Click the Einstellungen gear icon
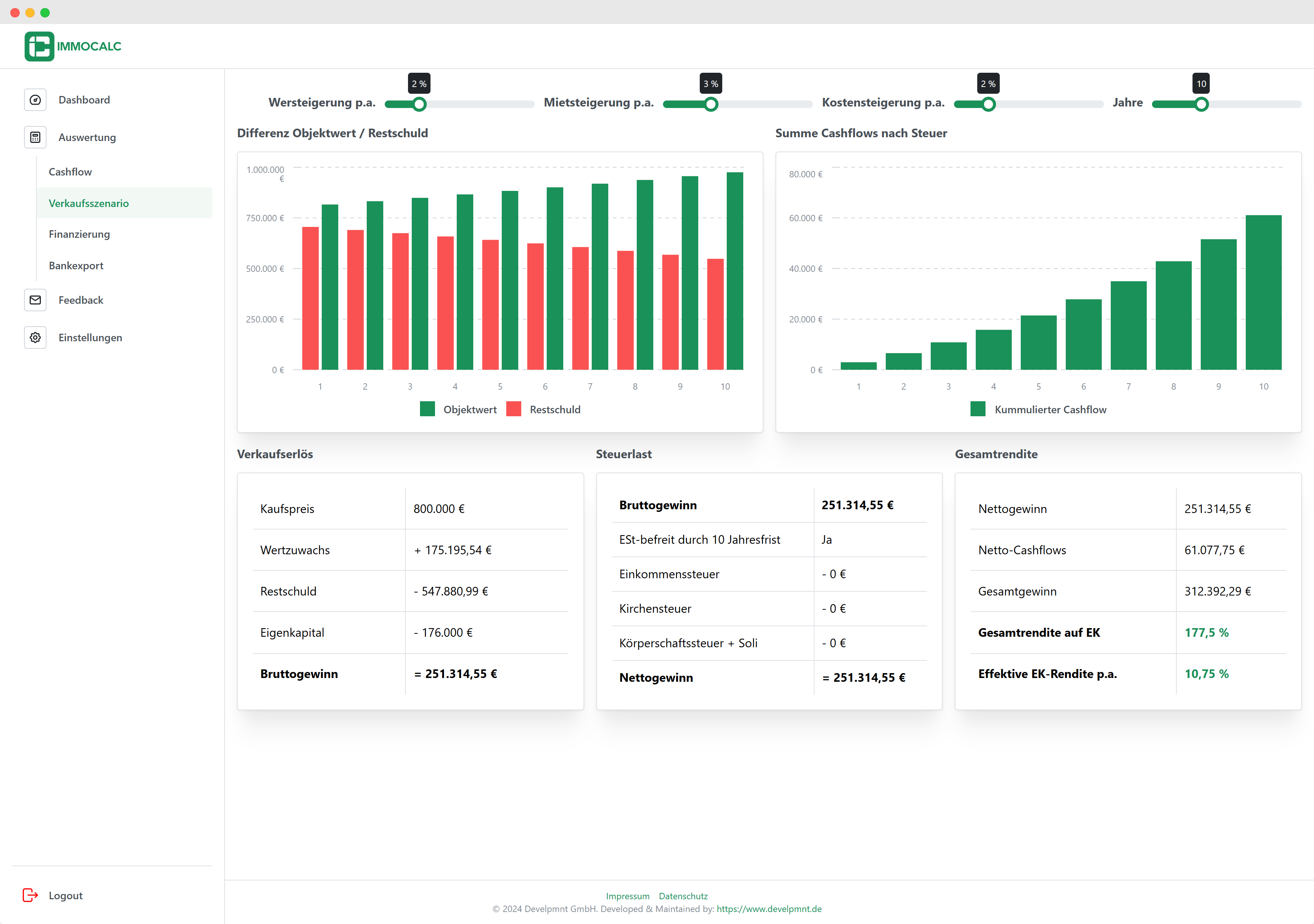 point(35,337)
